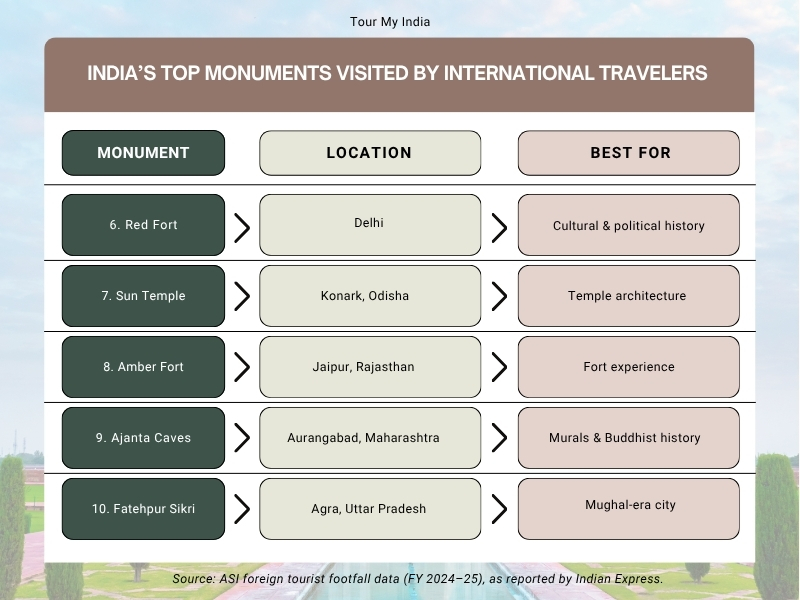The width and height of the screenshot is (800, 600).
Task: Click the Tour My India label
Action: pyautogui.click(x=389, y=21)
